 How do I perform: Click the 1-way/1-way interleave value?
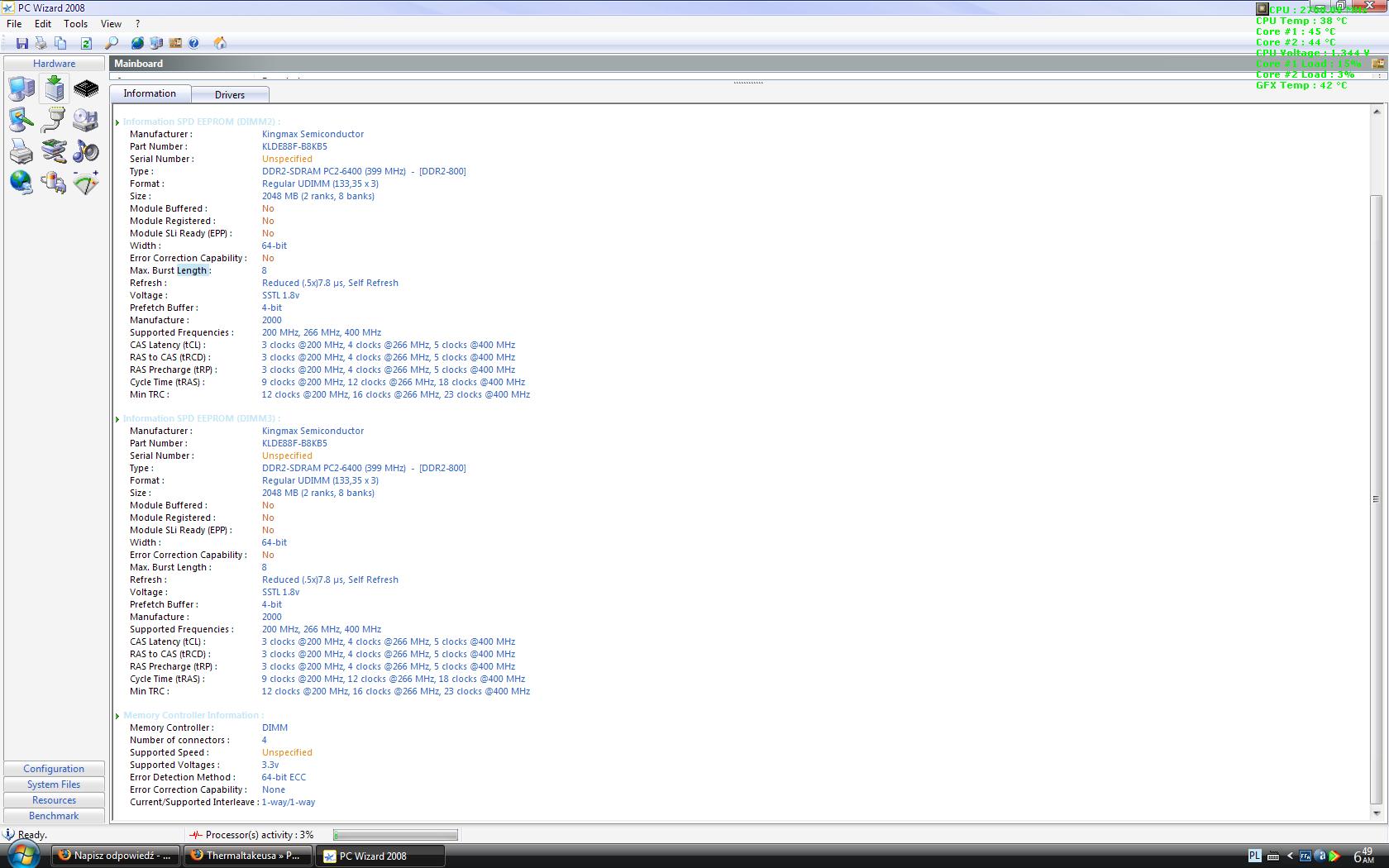click(x=289, y=802)
